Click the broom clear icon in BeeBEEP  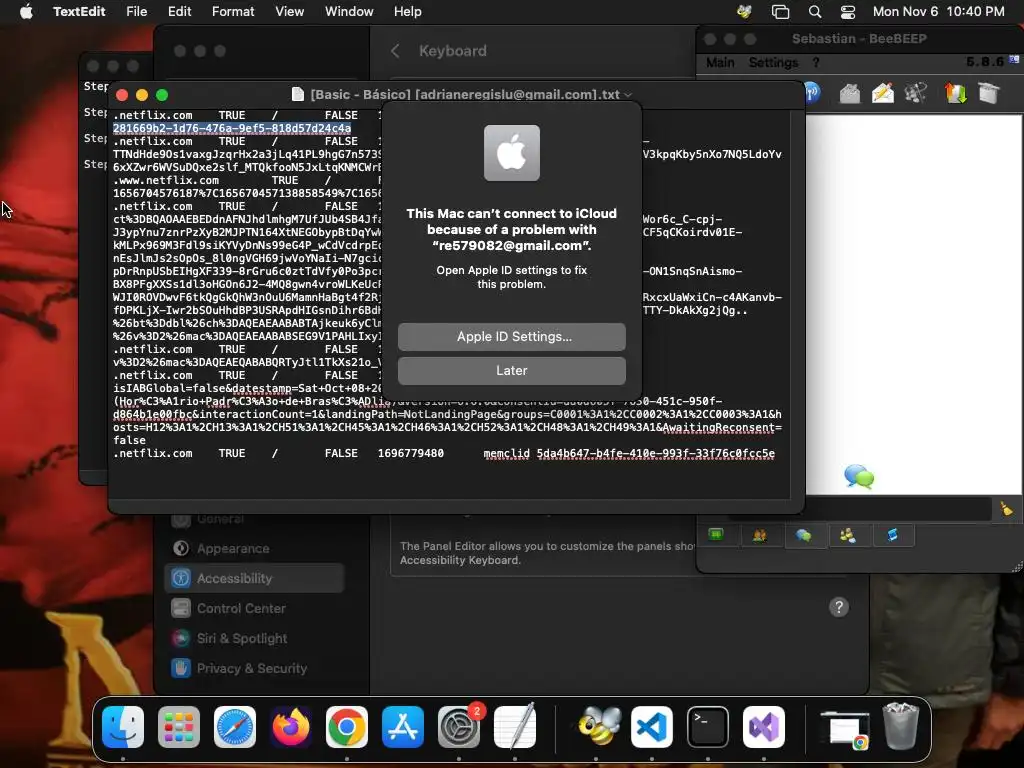1006,509
